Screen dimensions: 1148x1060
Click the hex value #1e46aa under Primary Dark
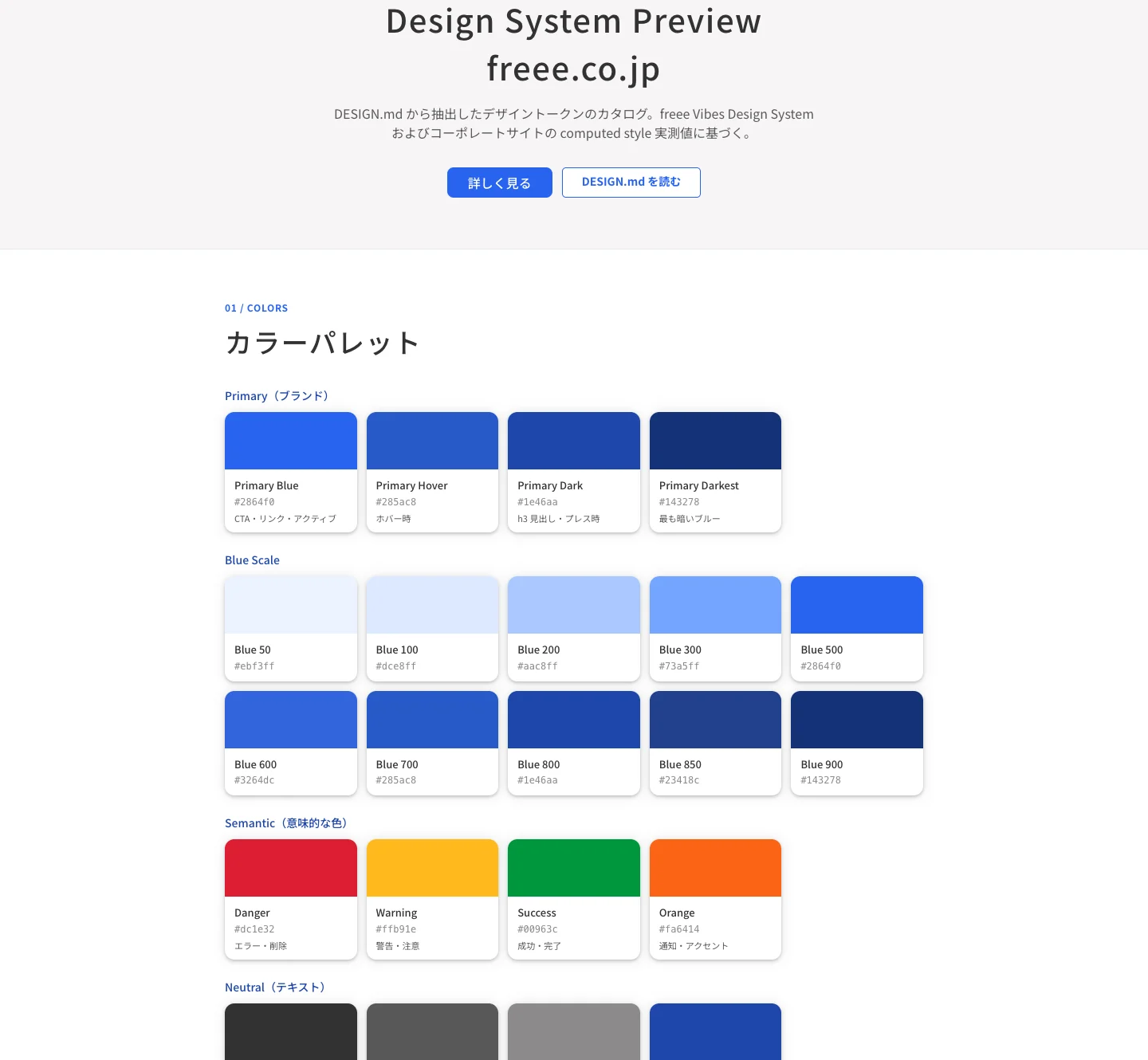pos(537,502)
